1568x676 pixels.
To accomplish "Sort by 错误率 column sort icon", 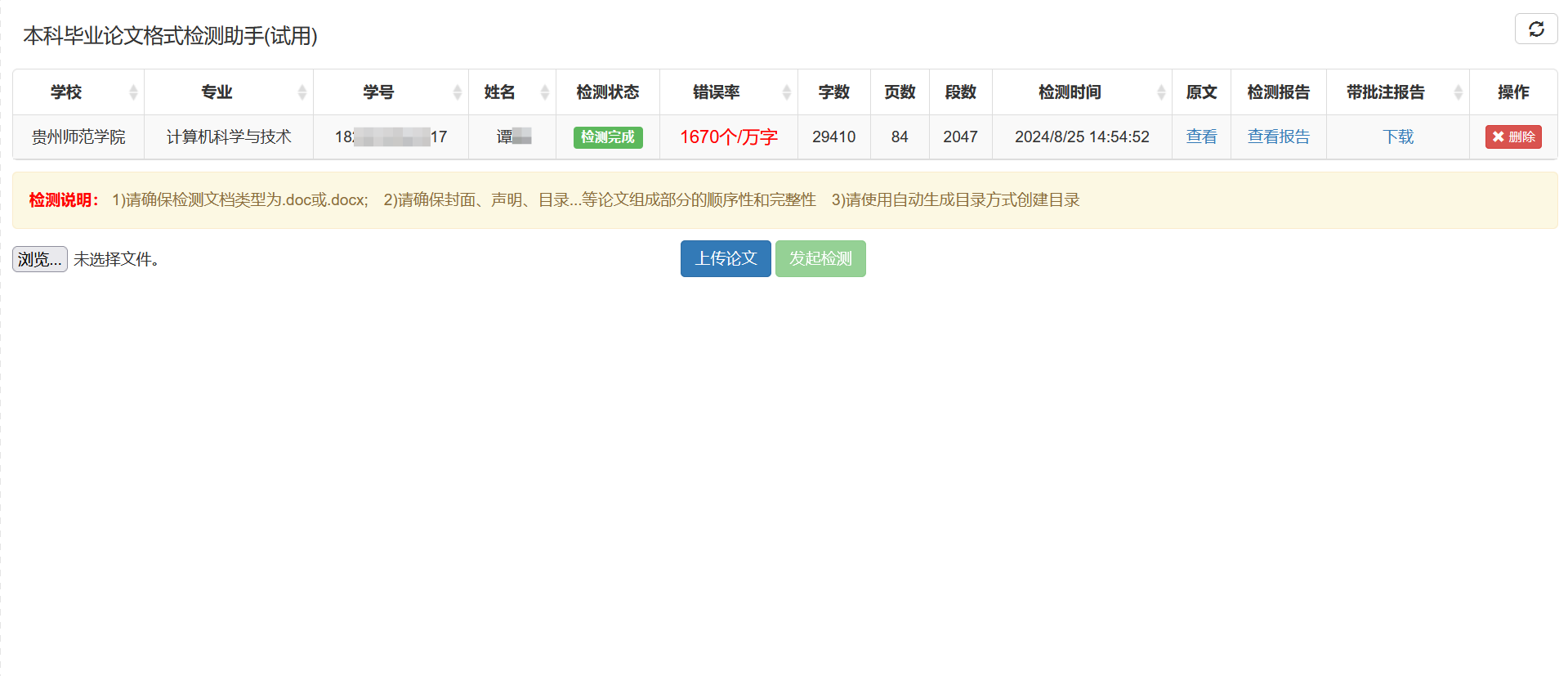I will (787, 92).
